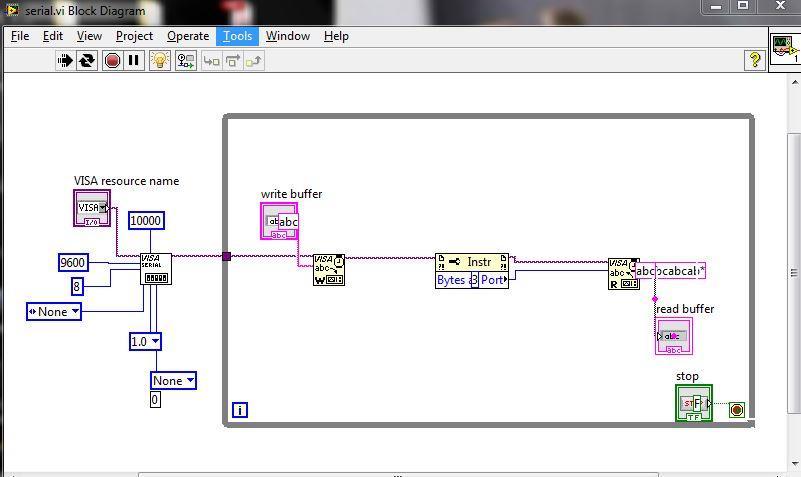Open the Tools menu
Screen dimensions: 801x477
238,36
